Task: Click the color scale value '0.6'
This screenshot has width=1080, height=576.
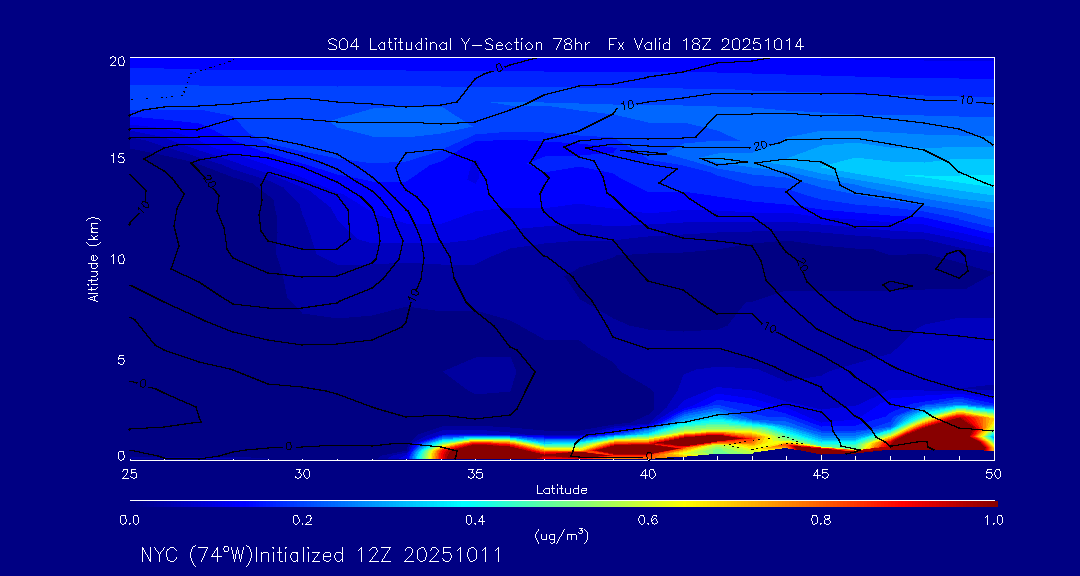Action: coord(648,520)
